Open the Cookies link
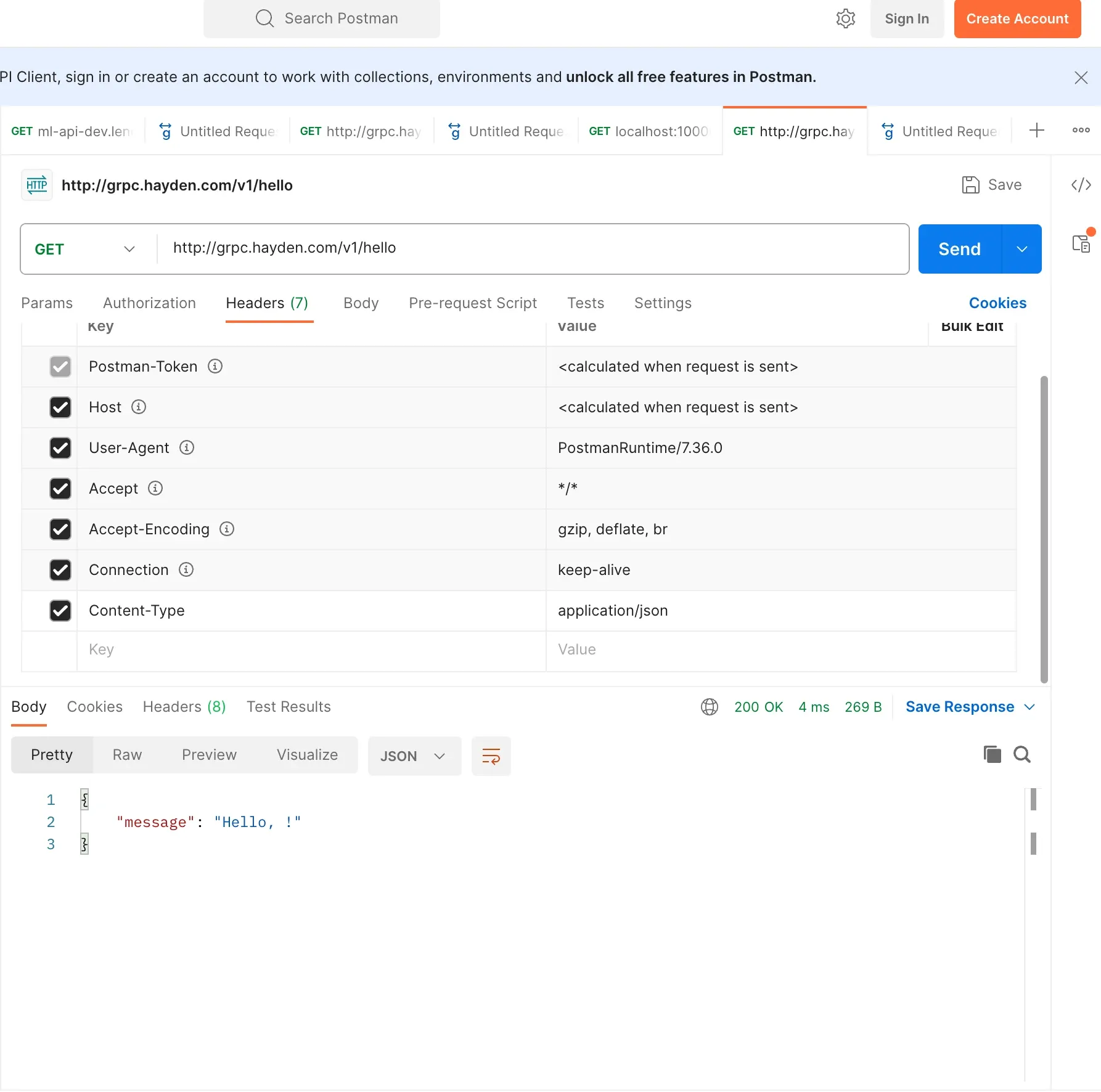The width and height of the screenshot is (1101, 1092). 997,303
